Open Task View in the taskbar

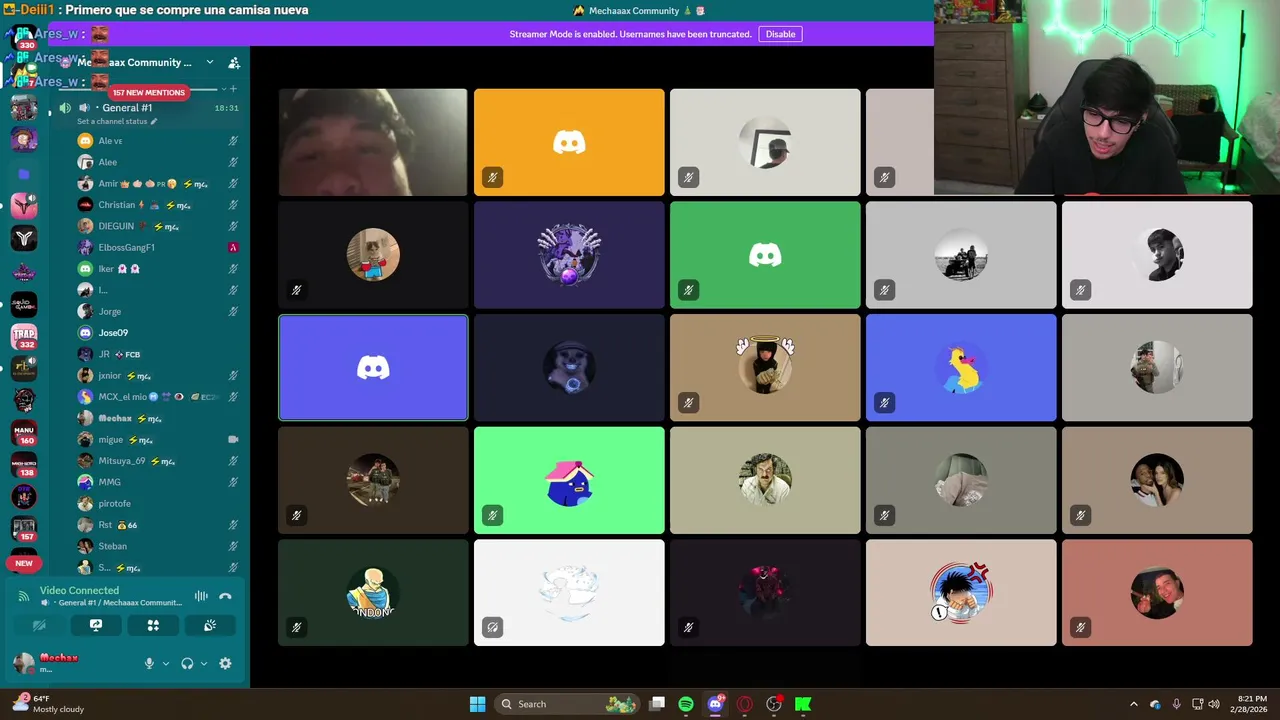point(657,704)
